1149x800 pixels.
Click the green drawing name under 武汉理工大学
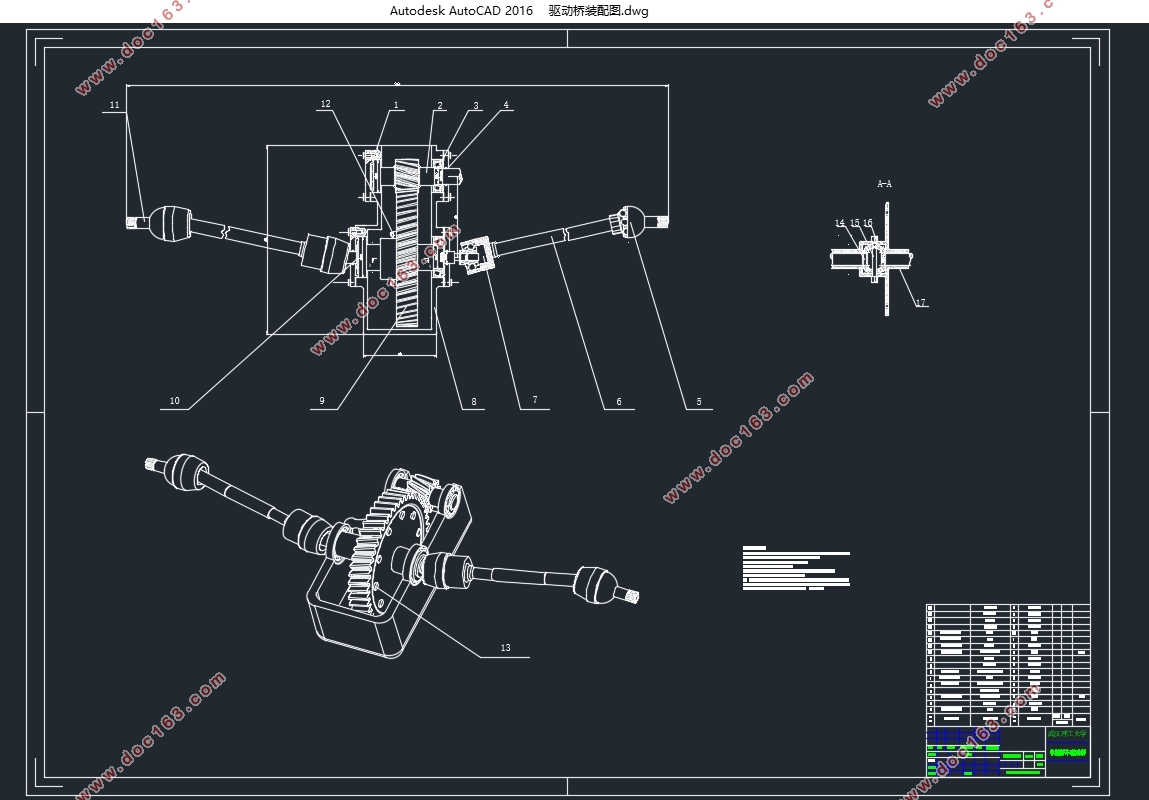1068,752
